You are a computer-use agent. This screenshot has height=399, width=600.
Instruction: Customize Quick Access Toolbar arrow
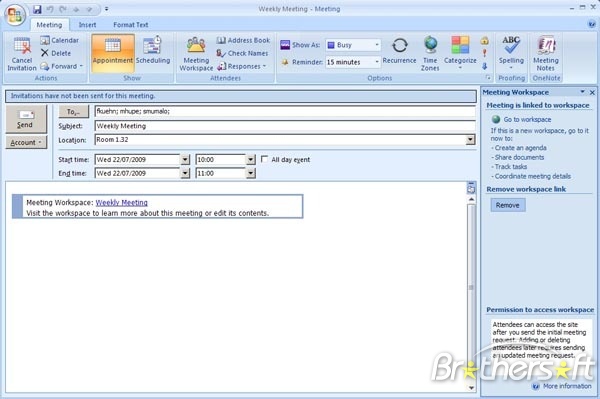tap(106, 9)
